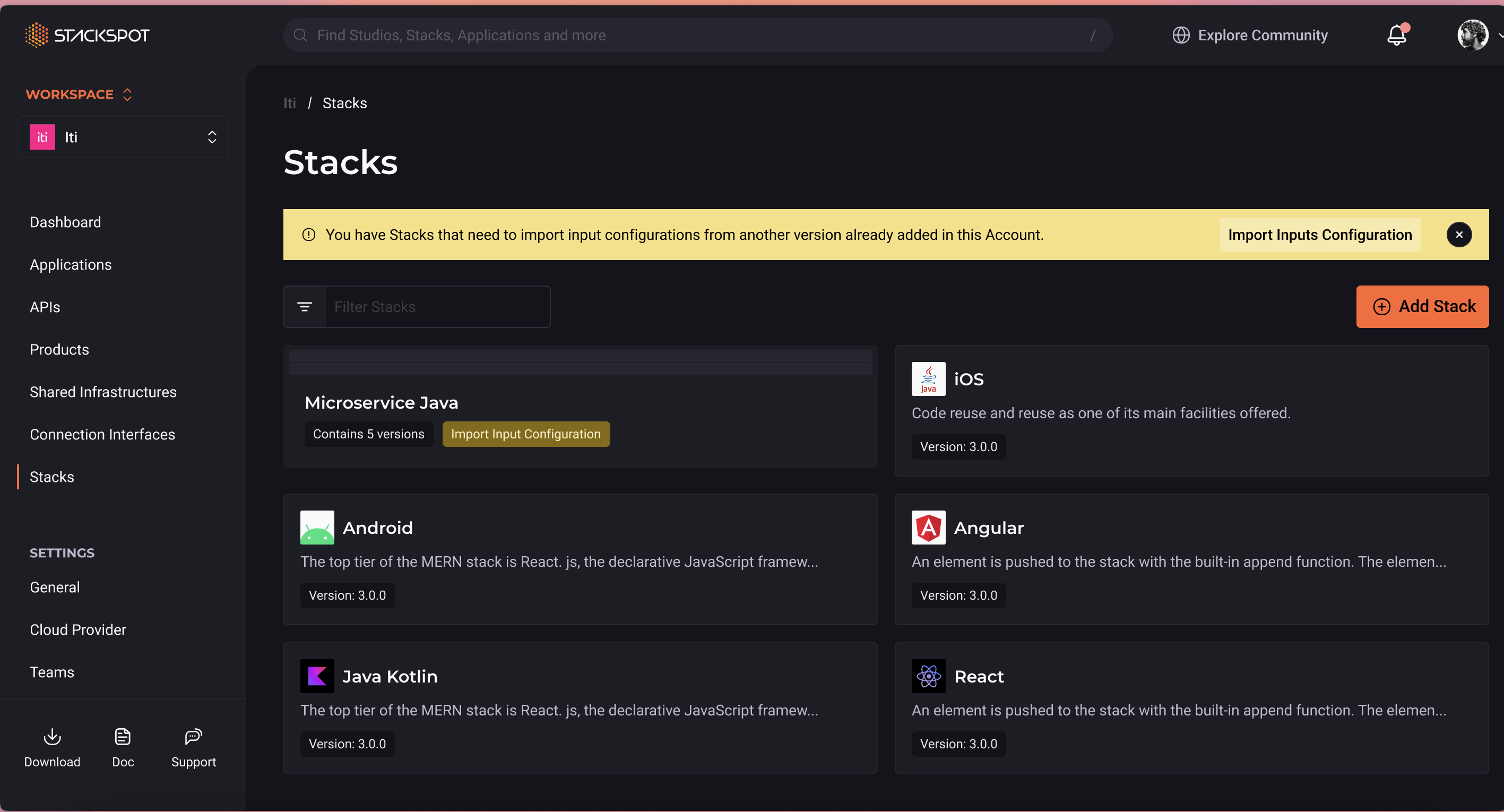Screen dimensions: 1504x812
Task: Click the Angular stack logo icon
Action: pos(928,528)
